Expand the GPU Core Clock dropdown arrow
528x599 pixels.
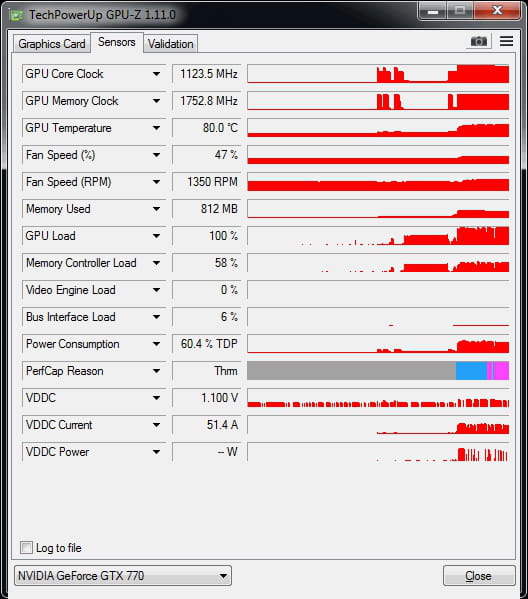[156, 74]
